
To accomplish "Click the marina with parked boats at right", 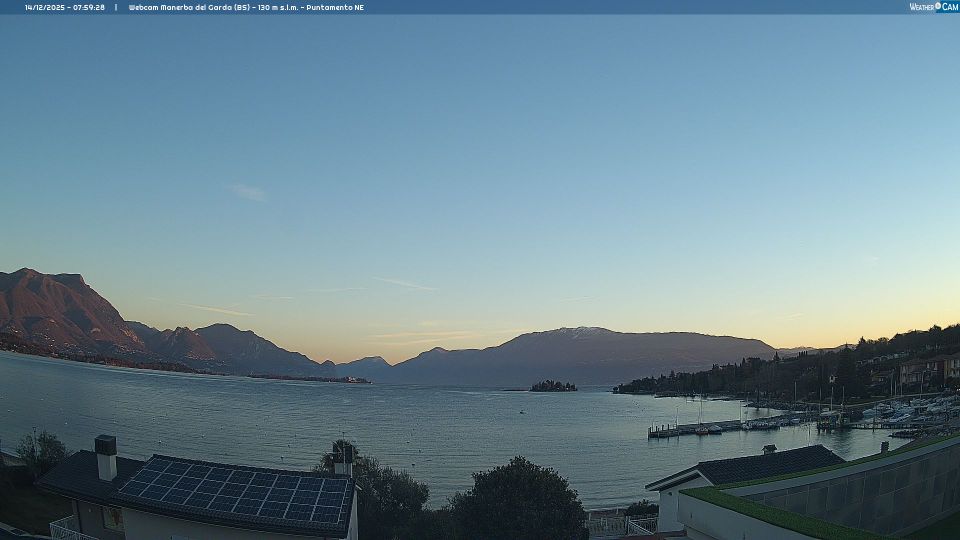I will click(900, 413).
